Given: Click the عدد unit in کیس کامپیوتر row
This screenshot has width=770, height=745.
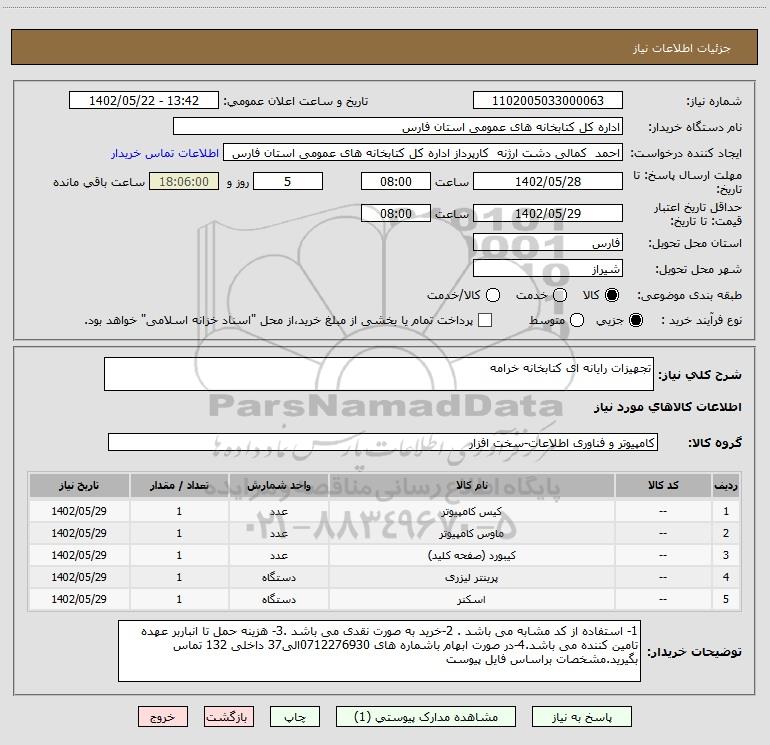Looking at the screenshot, I should coord(278,511).
